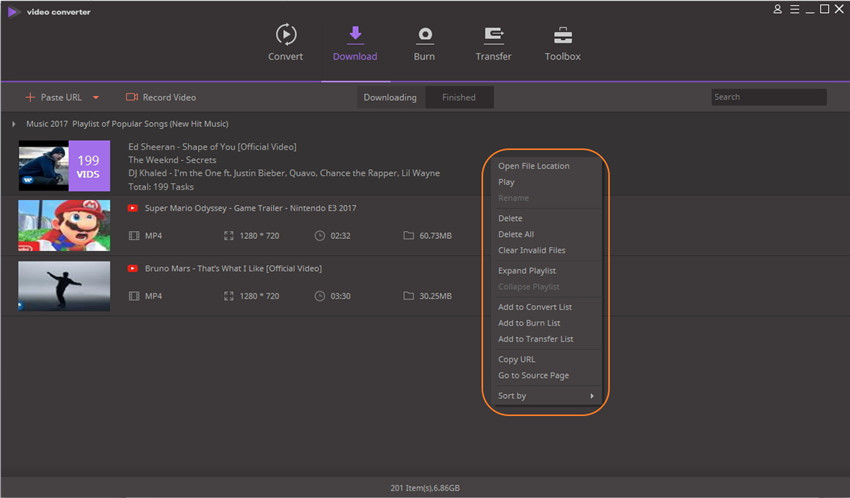Click The Weeknd - Secrets entry
This screenshot has height=498, width=850.
(x=172, y=160)
